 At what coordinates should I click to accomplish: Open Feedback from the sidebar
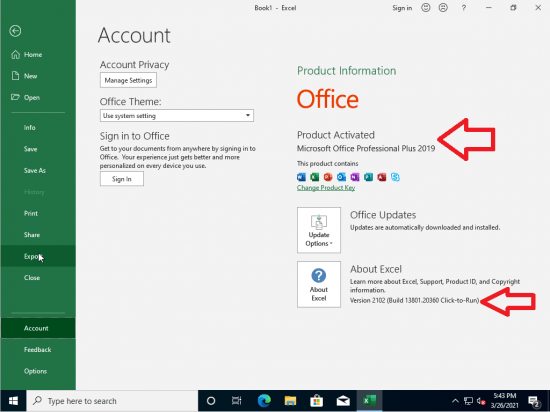(x=38, y=350)
